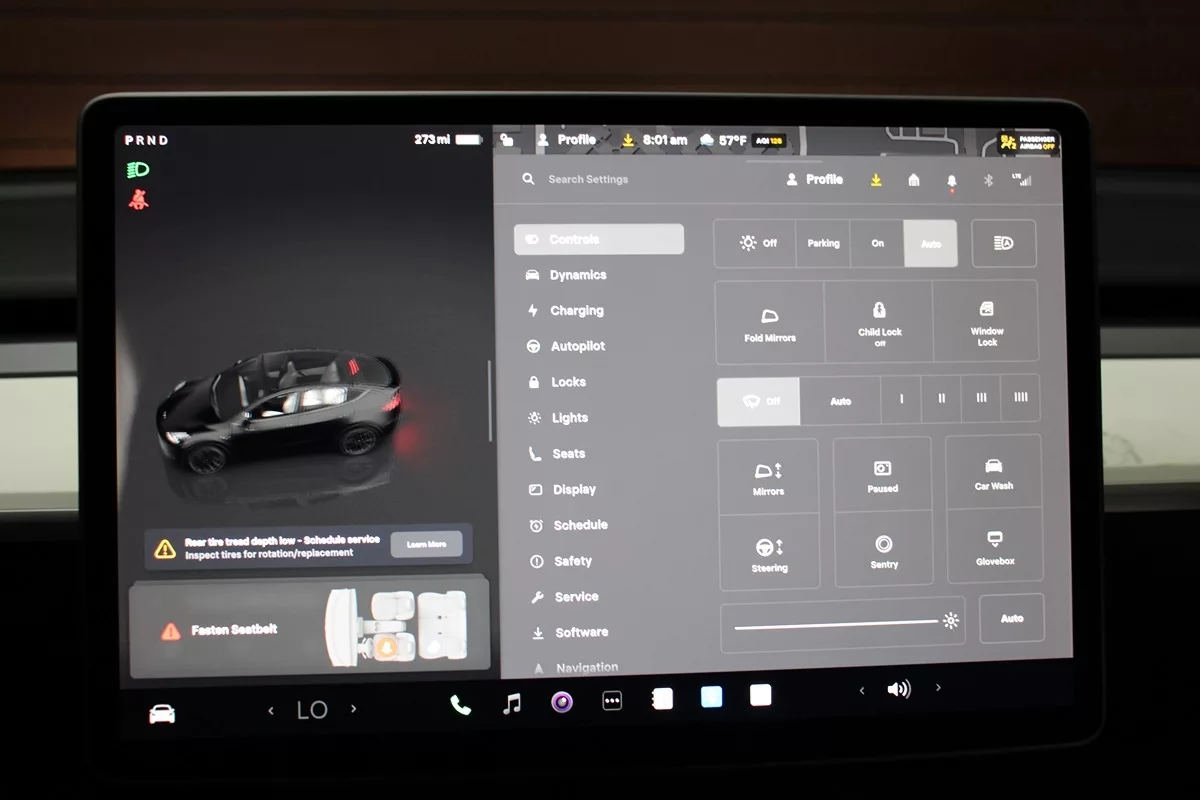
Task: Decrease volume with left chevron
Action: click(x=862, y=689)
